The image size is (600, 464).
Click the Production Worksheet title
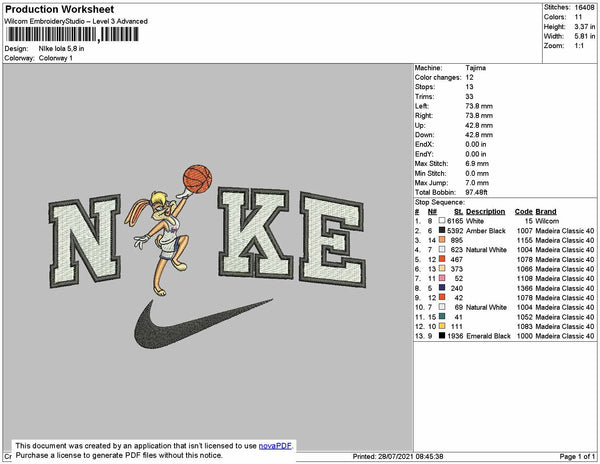tap(59, 10)
